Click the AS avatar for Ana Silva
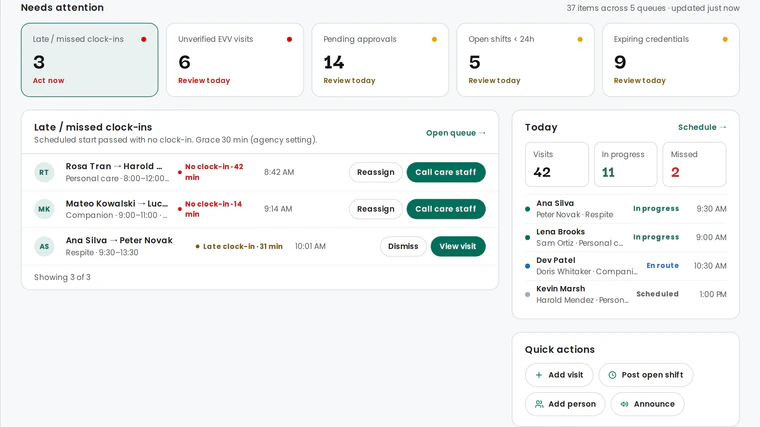760x427 pixels. pos(44,247)
